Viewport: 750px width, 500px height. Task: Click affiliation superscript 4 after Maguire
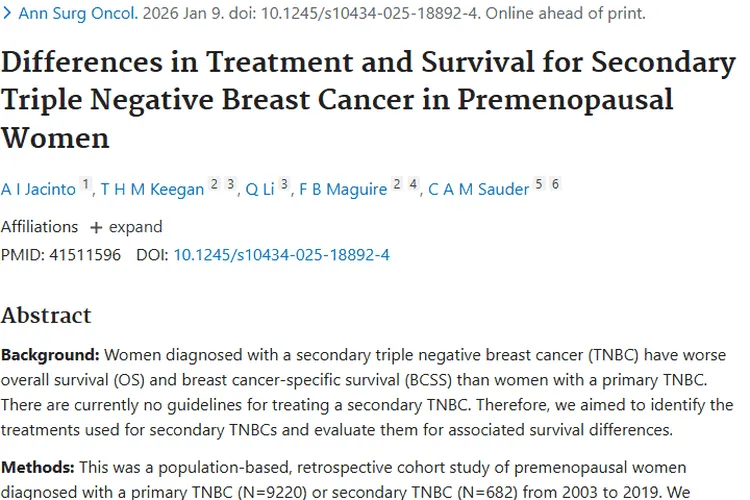tap(413, 184)
